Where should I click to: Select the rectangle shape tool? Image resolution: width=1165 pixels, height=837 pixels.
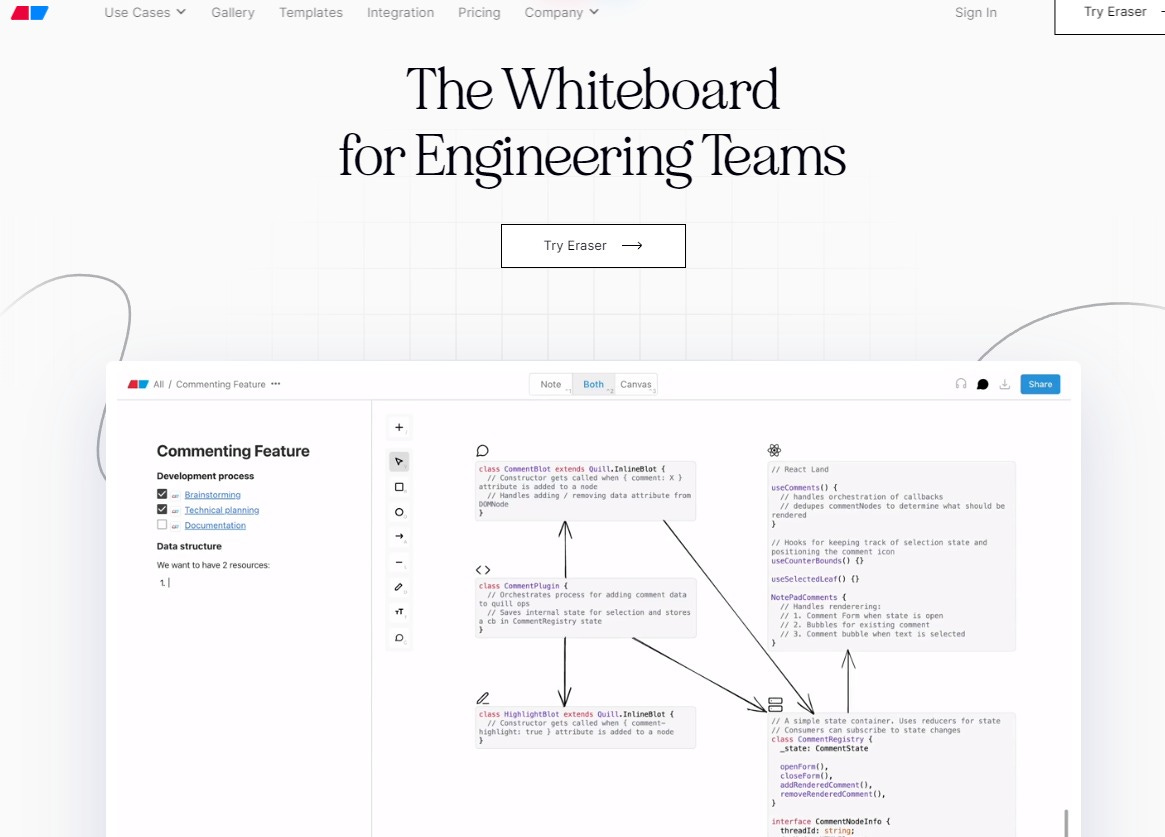[399, 487]
